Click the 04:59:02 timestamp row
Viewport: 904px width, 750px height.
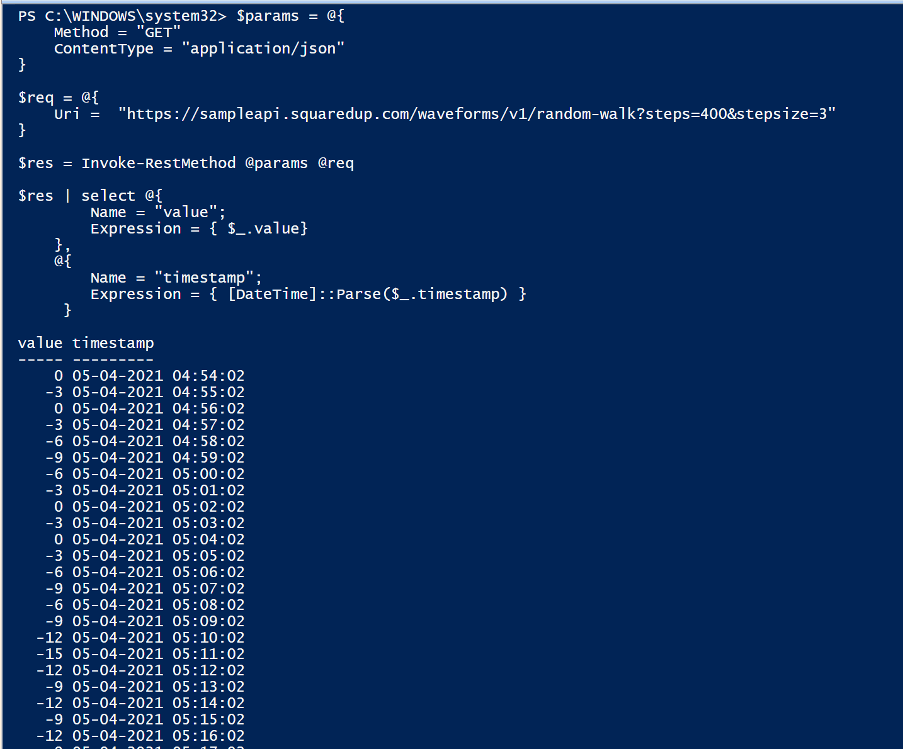[158, 457]
